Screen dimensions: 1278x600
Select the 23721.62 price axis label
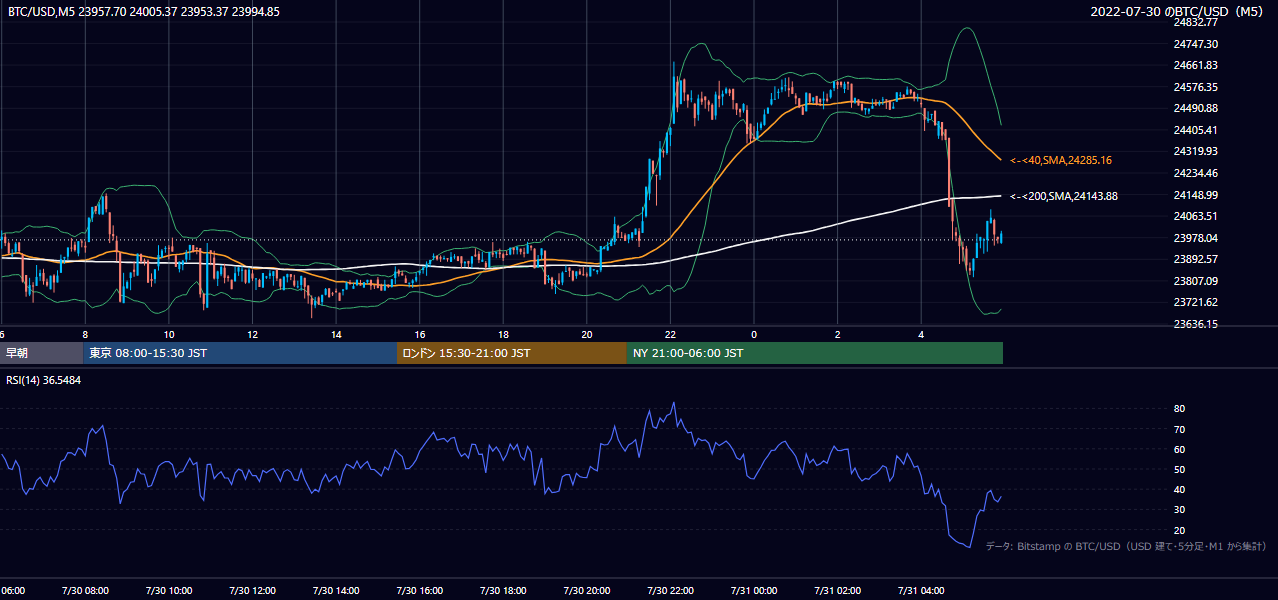tap(1195, 302)
